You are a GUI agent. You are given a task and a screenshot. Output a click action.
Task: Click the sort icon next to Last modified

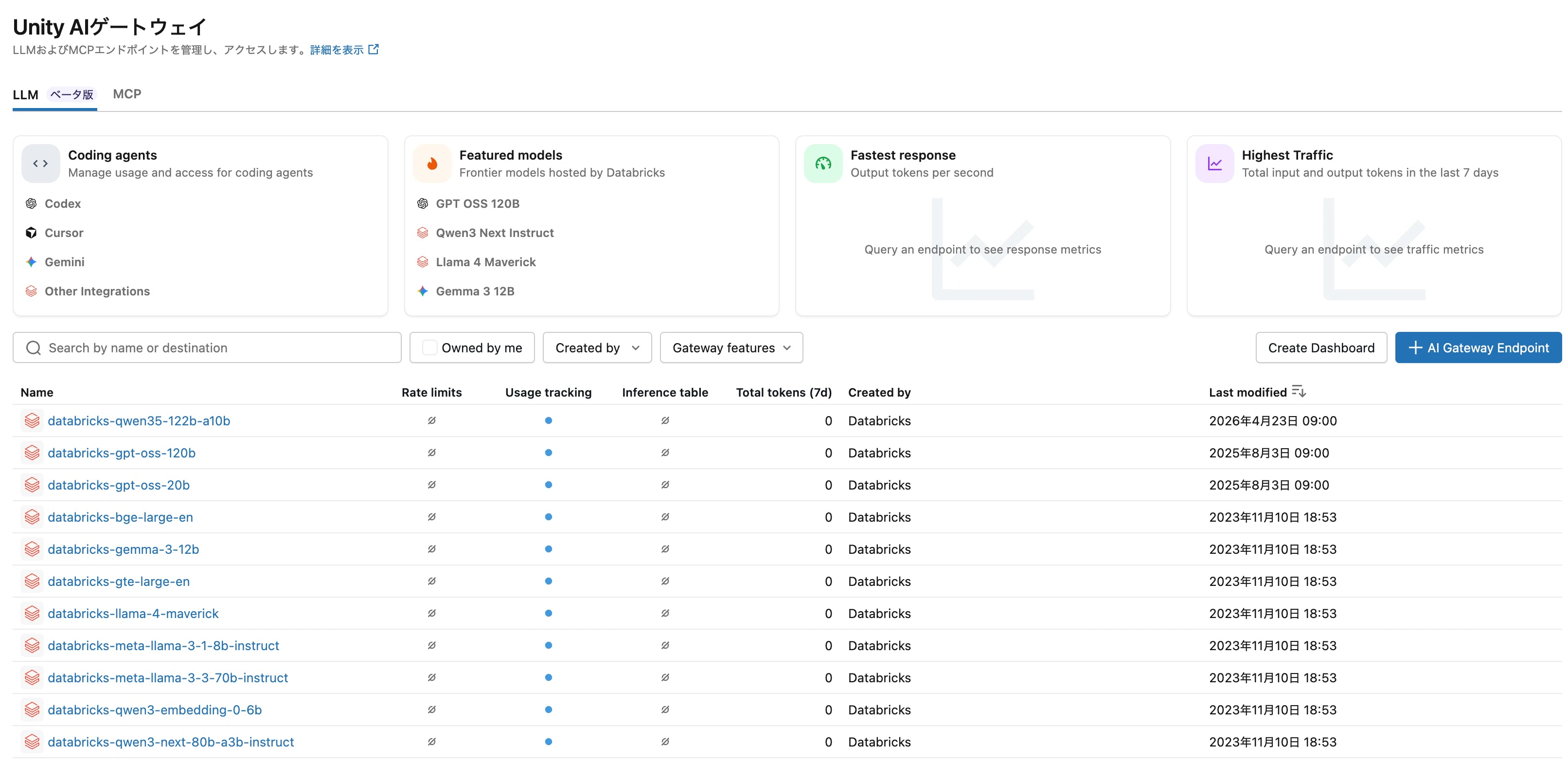[1299, 392]
